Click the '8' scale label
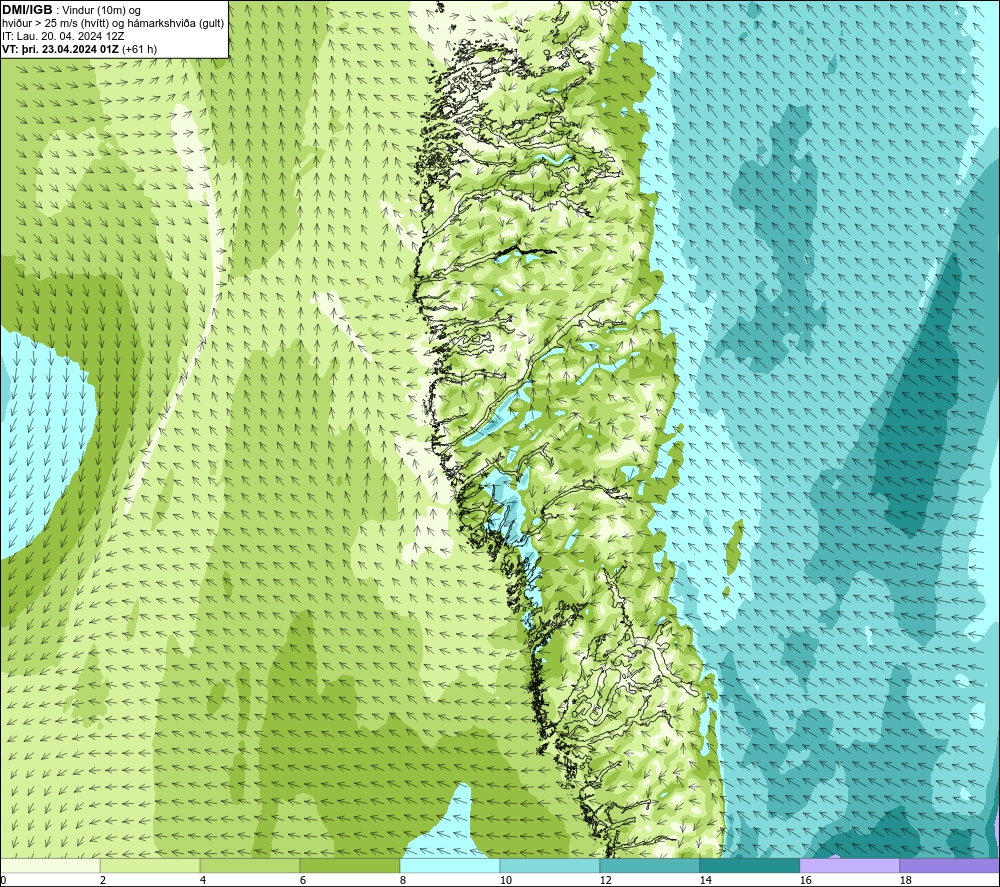Image resolution: width=1000 pixels, height=887 pixels. [402, 881]
